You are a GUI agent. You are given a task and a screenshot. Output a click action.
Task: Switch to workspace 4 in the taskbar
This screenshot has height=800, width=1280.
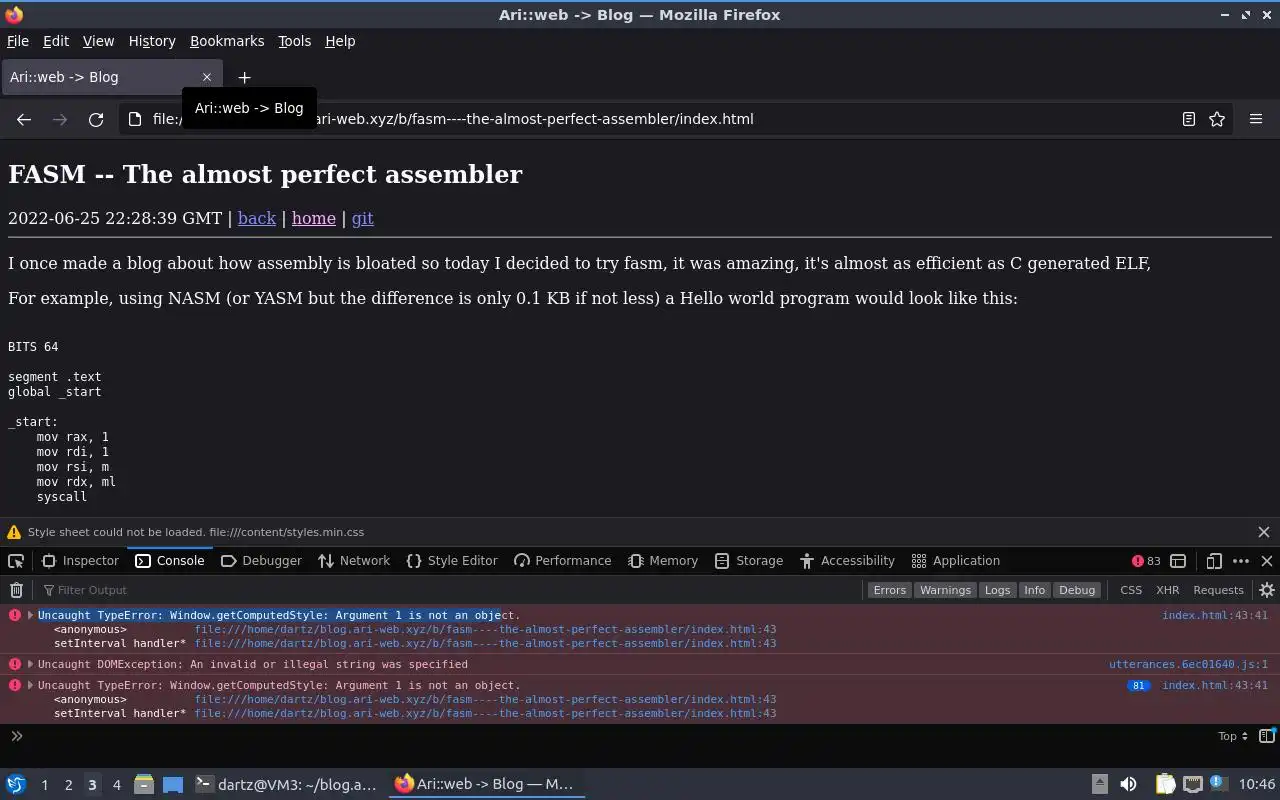116,785
